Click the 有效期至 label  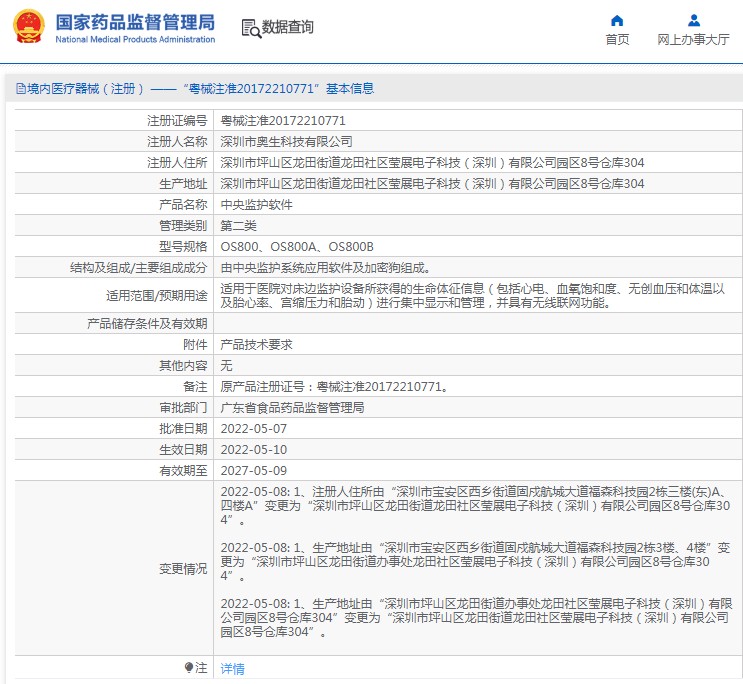coord(183,471)
